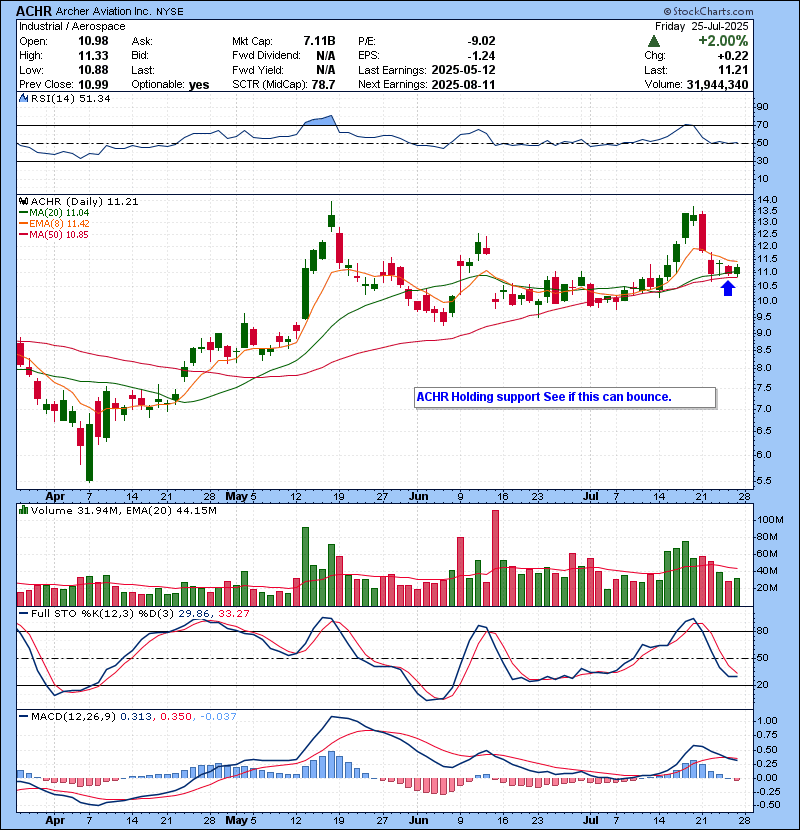The width and height of the screenshot is (800, 830).
Task: Click the May label on price chart axis
Action: pos(236,496)
